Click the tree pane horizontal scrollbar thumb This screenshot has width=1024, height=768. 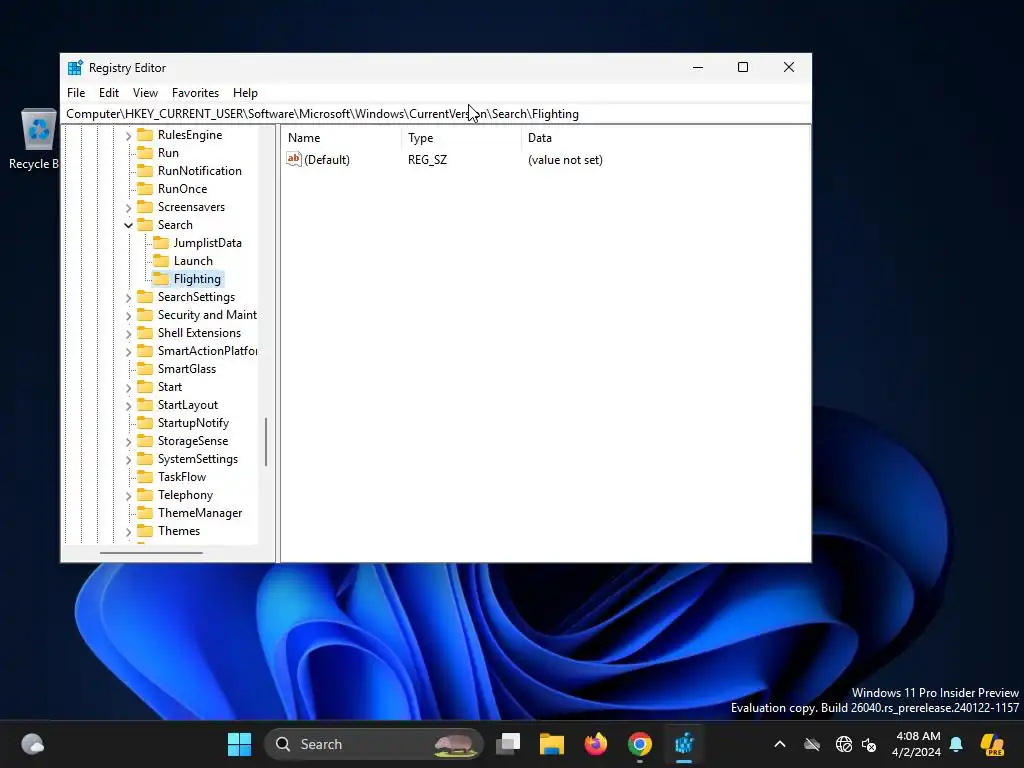(151, 553)
